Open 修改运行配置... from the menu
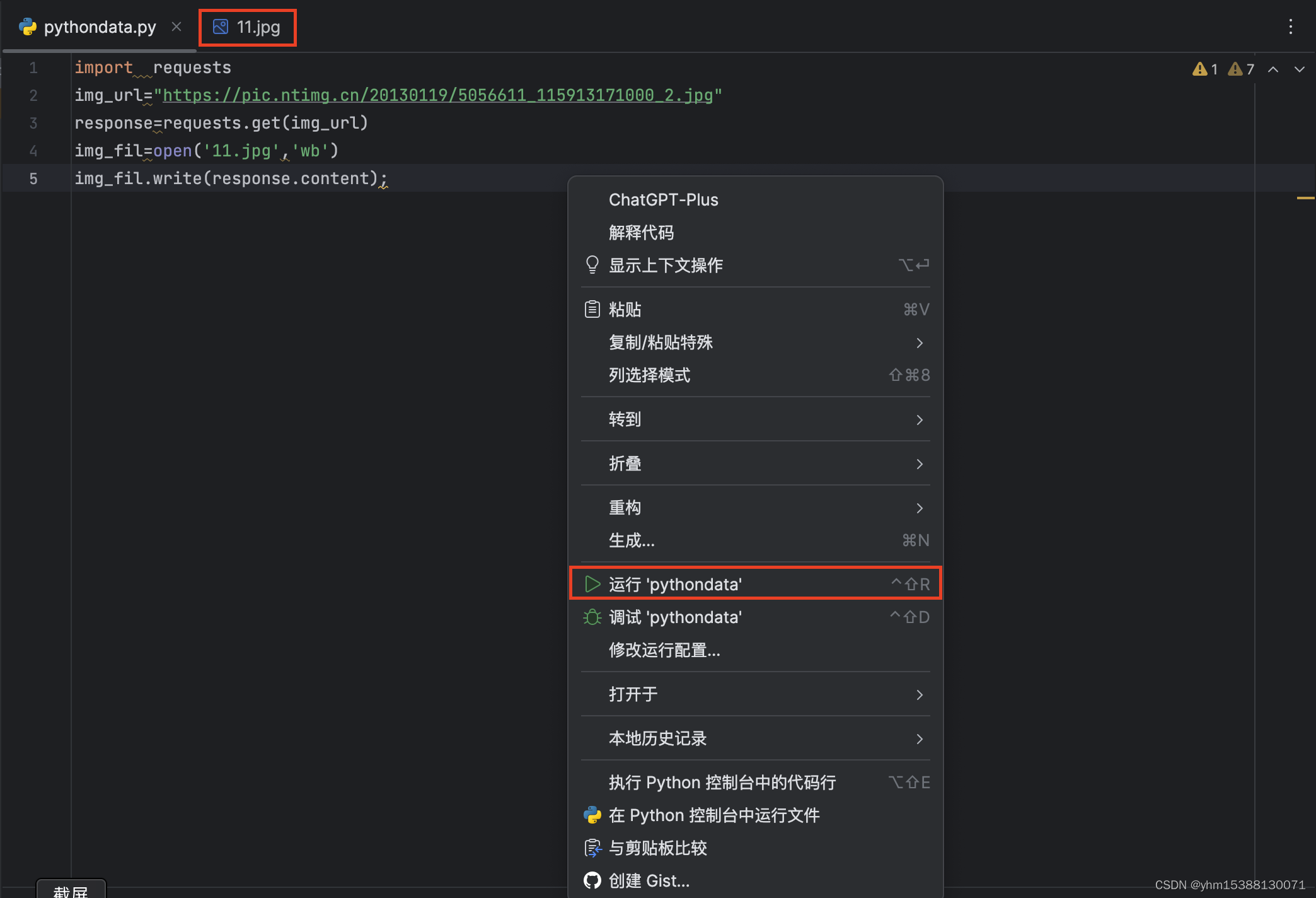 pyautogui.click(x=755, y=650)
